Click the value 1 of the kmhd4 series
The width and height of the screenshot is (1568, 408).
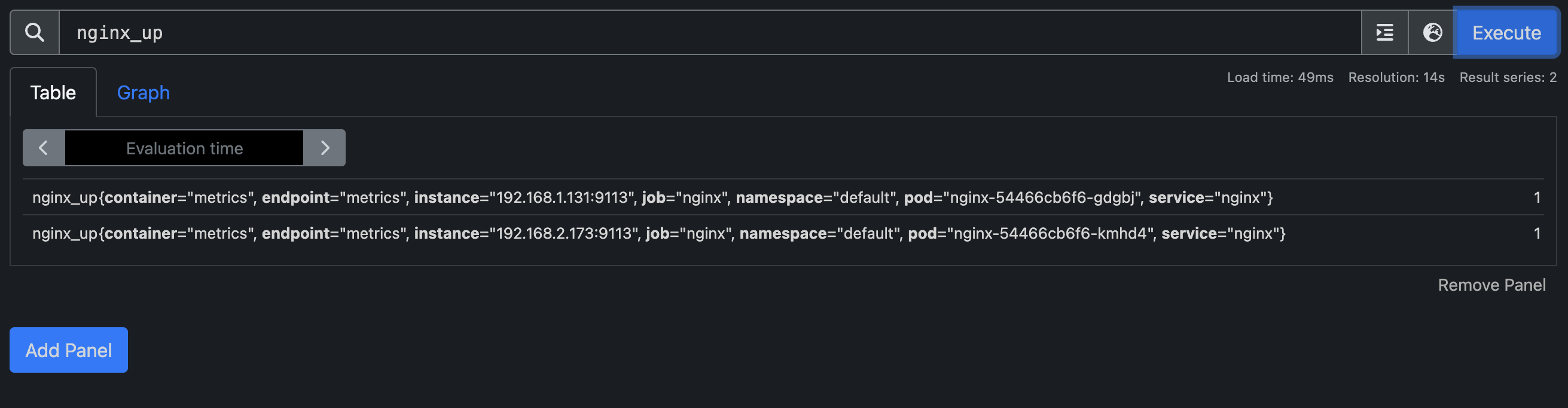1537,233
